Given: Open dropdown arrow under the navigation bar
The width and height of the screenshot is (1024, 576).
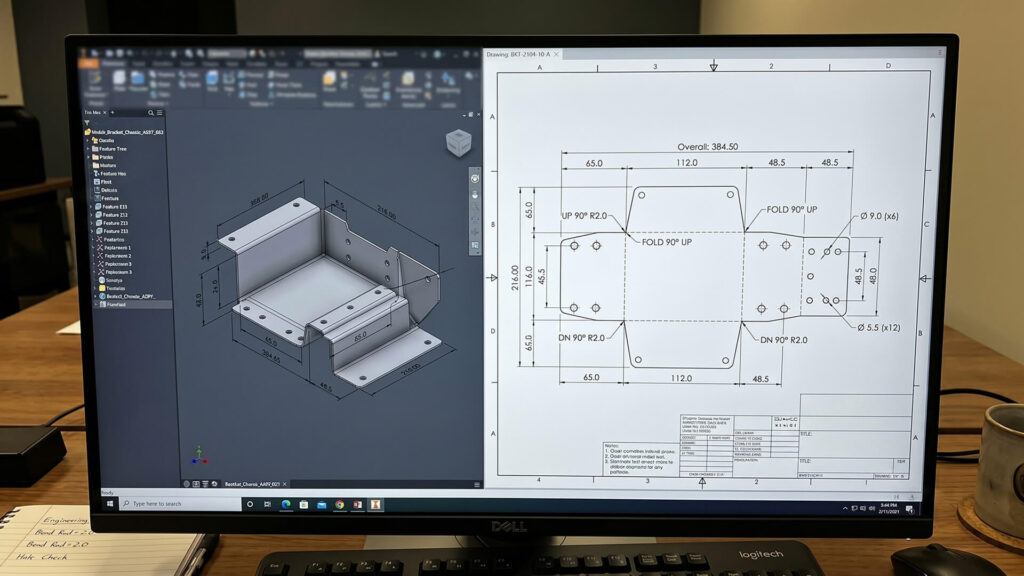Looking at the screenshot, I should 477,252.
